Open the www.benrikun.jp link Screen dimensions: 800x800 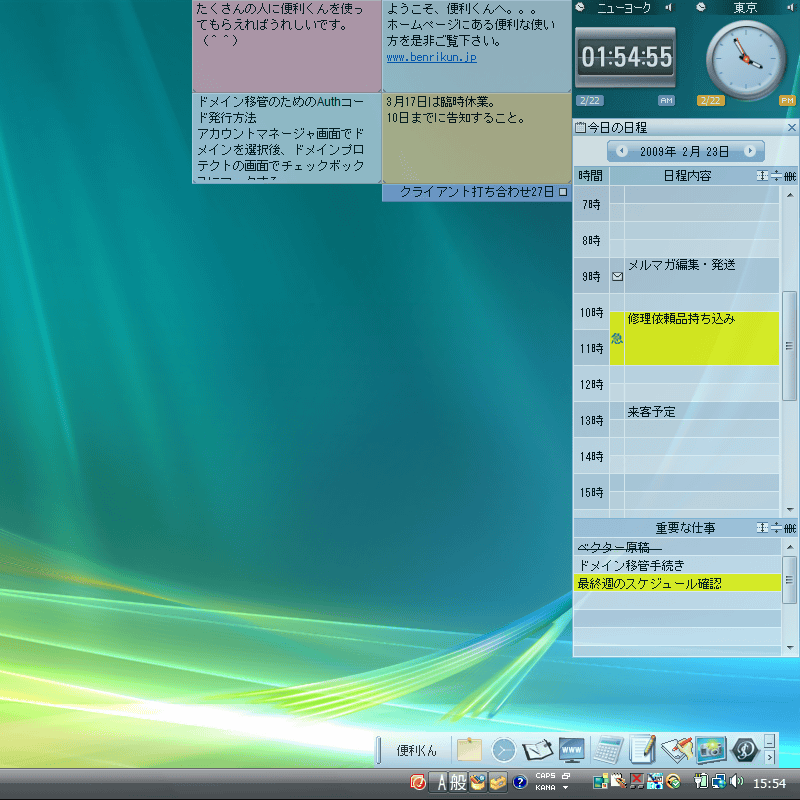432,57
